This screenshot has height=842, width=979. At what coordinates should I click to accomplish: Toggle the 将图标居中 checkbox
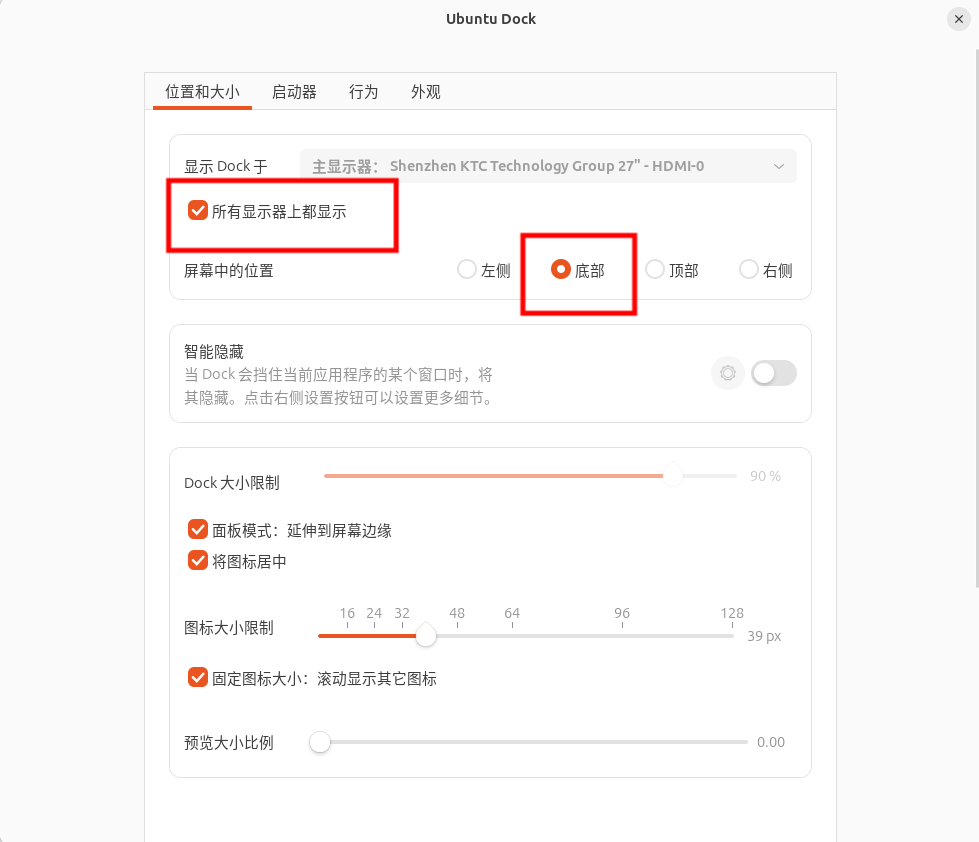[x=198, y=561]
